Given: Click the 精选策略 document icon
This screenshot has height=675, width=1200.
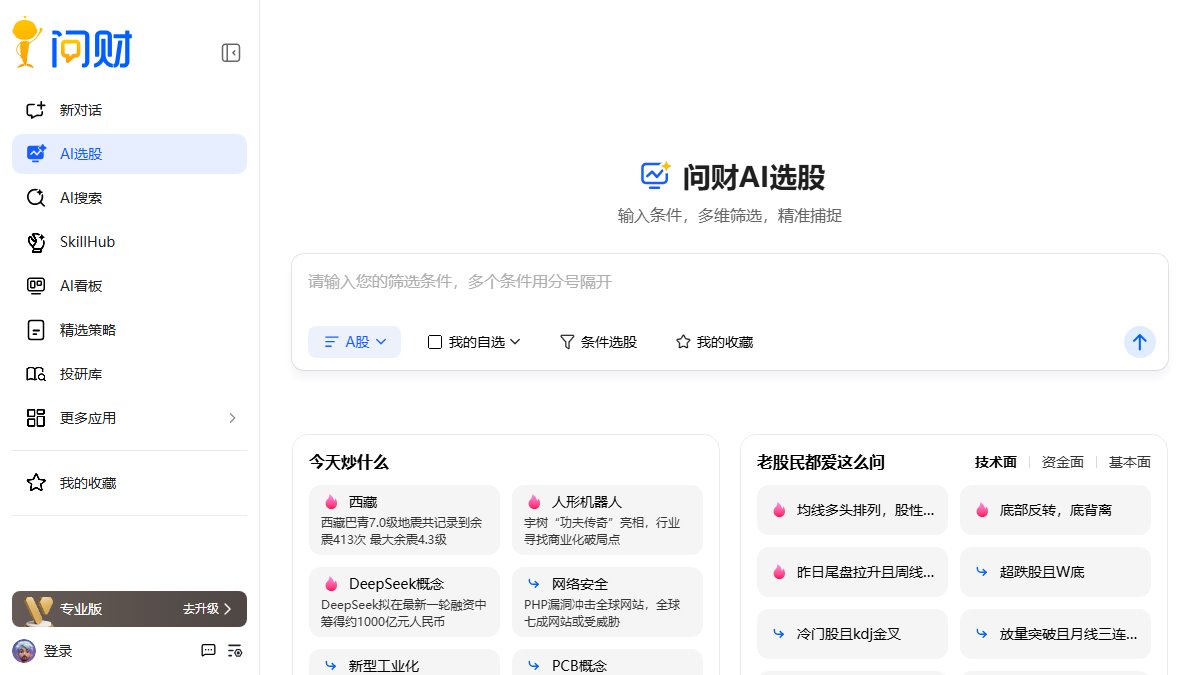Looking at the screenshot, I should point(36,330).
